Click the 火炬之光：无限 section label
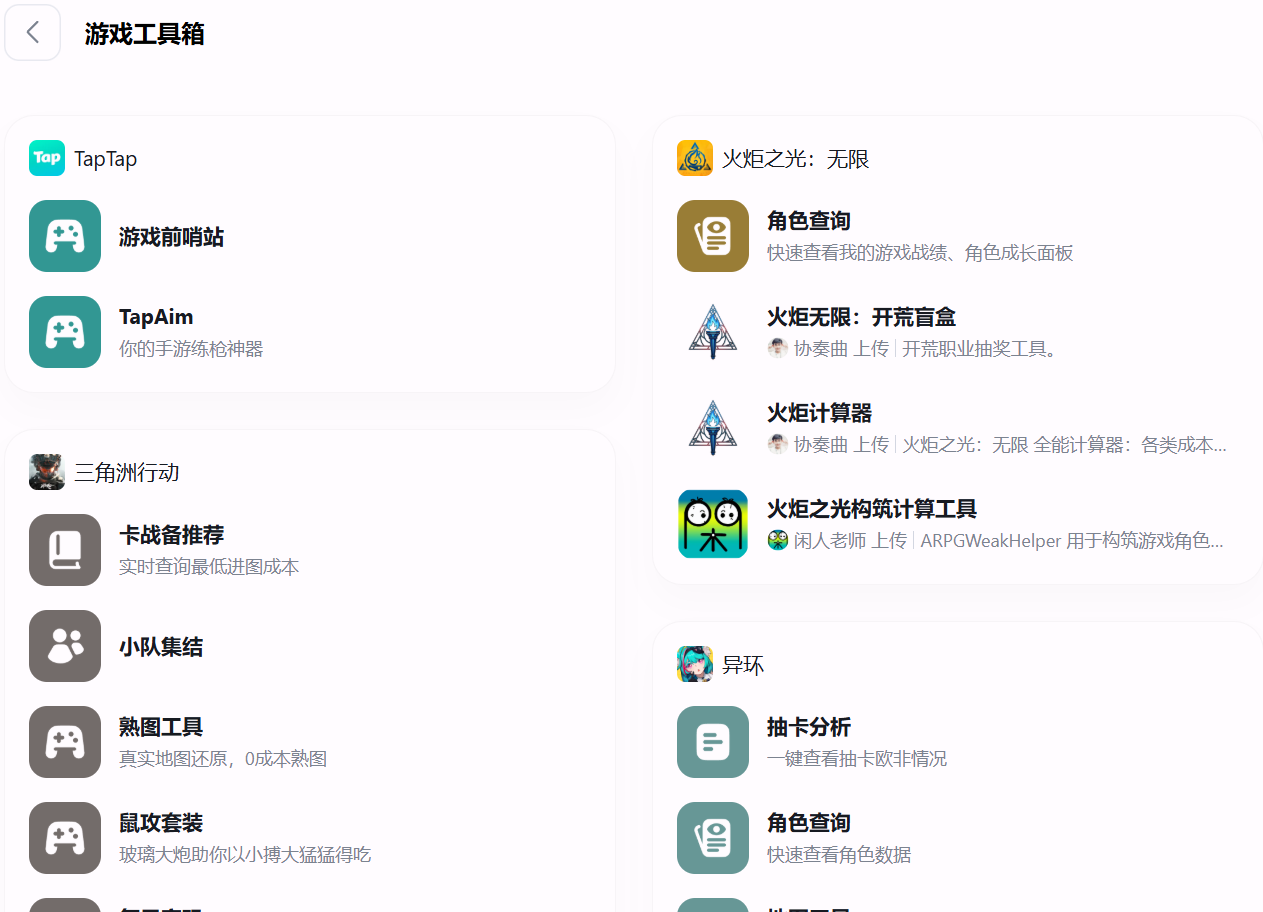The height and width of the screenshot is (912, 1263). 796,159
